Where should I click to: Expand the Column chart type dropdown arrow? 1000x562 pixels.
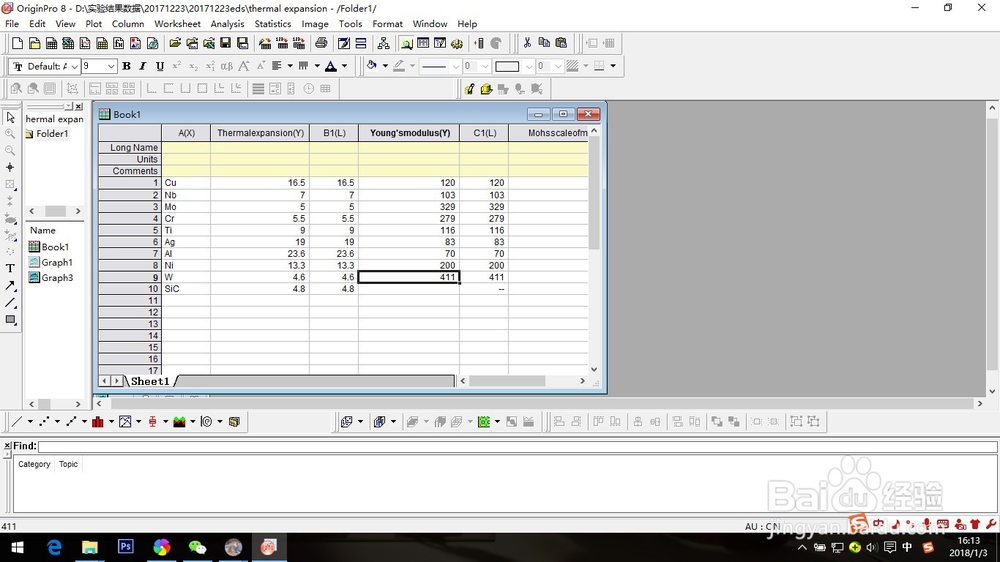click(111, 422)
